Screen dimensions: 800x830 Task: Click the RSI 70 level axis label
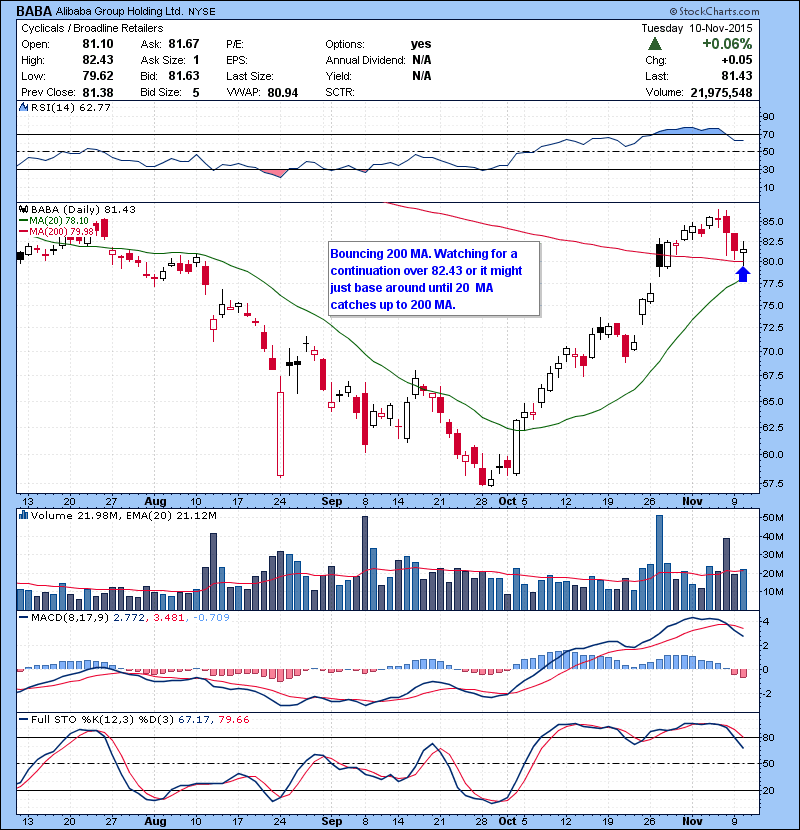pyautogui.click(x=768, y=134)
